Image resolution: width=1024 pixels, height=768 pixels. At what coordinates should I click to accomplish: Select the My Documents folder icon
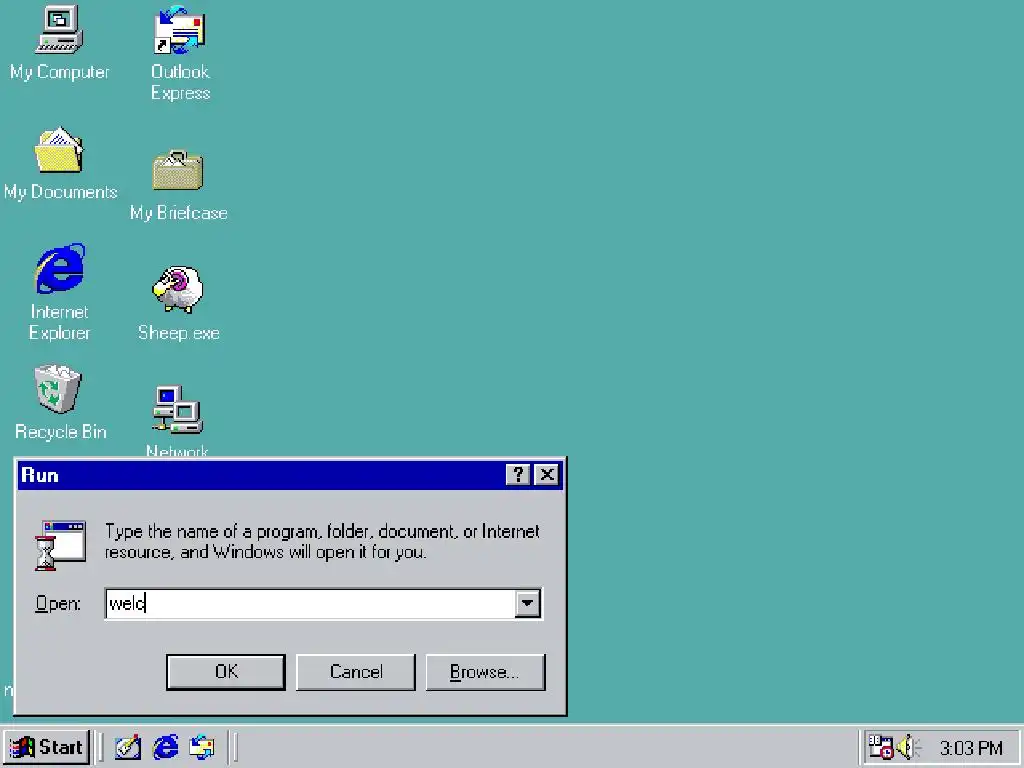[59, 150]
